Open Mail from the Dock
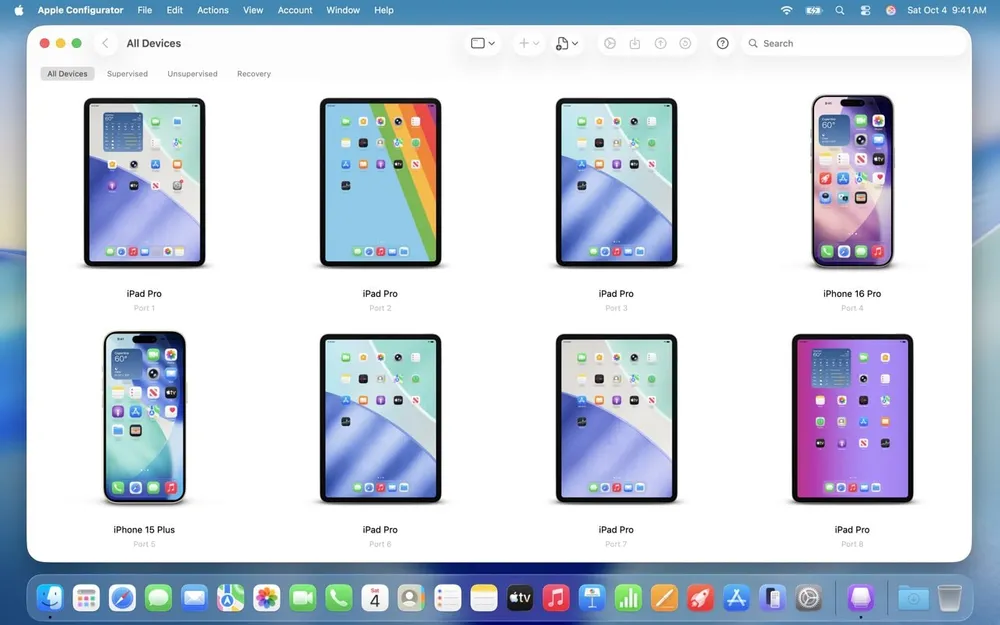 [x=195, y=598]
